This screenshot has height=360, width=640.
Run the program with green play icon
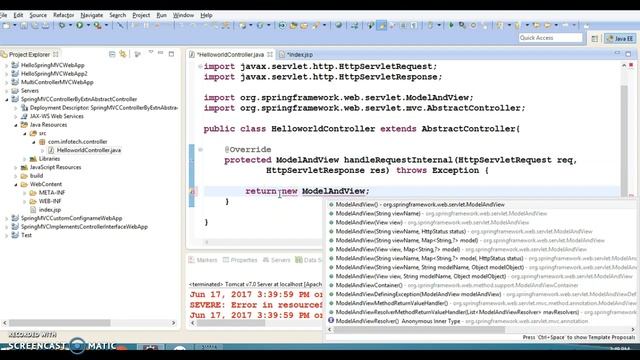80,25
